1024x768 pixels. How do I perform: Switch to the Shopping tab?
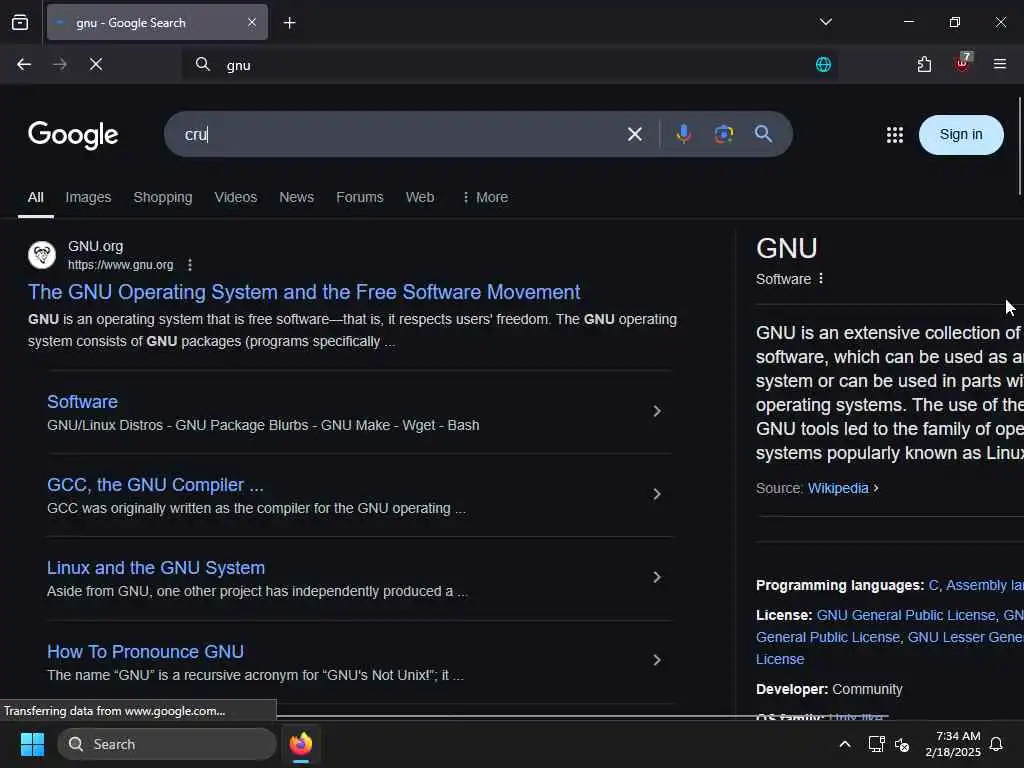click(x=163, y=197)
